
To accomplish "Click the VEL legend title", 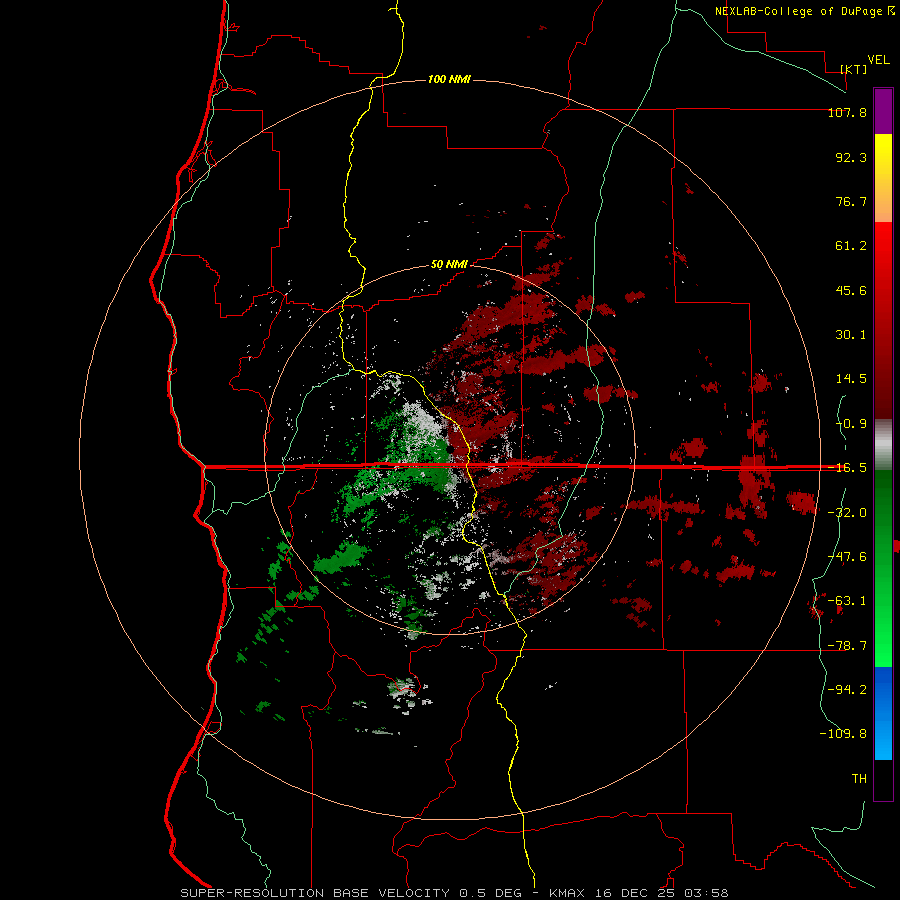I will coord(878,60).
